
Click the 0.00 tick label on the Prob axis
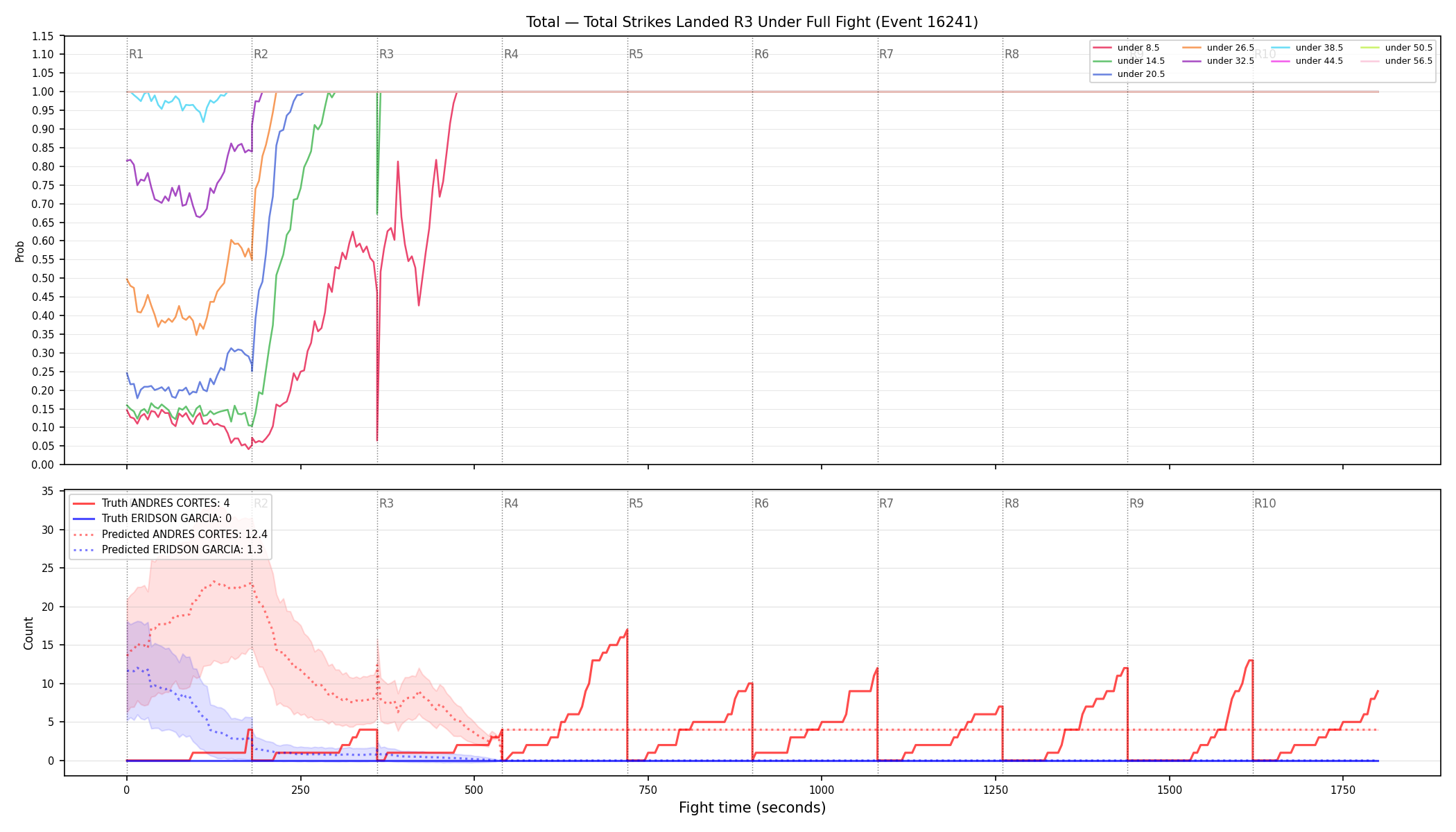point(42,465)
